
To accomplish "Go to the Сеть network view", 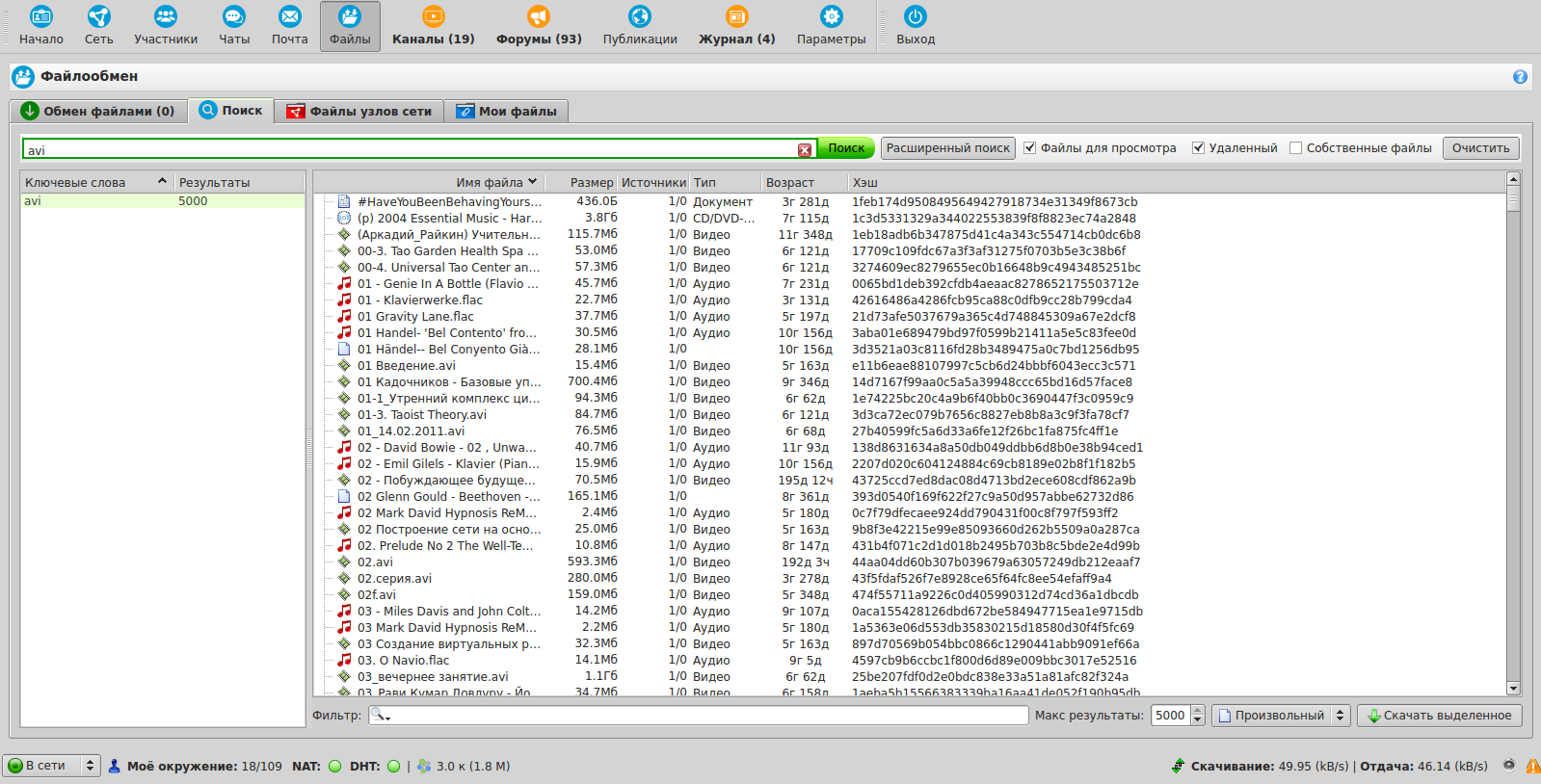I will [98, 26].
